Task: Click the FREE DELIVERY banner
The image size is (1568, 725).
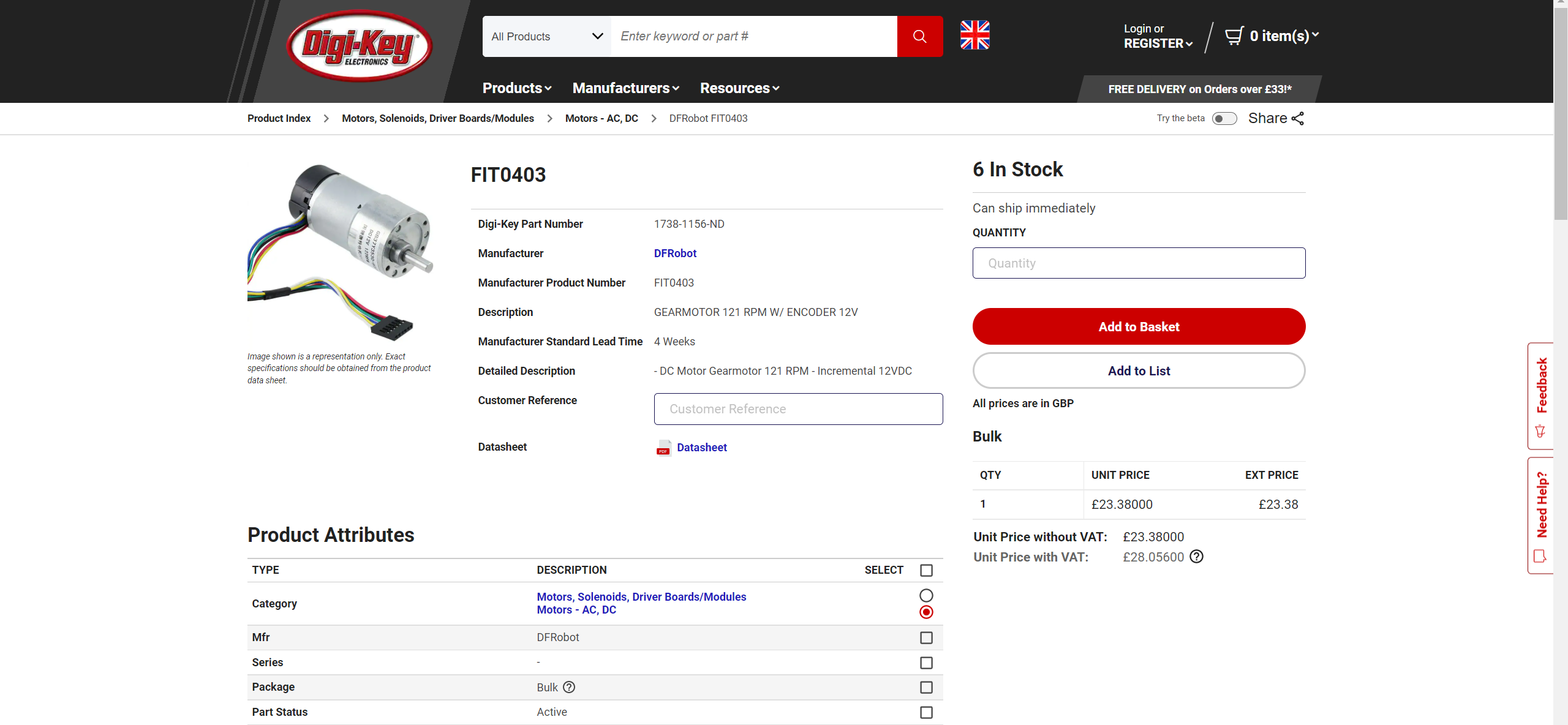Action: [1199, 89]
